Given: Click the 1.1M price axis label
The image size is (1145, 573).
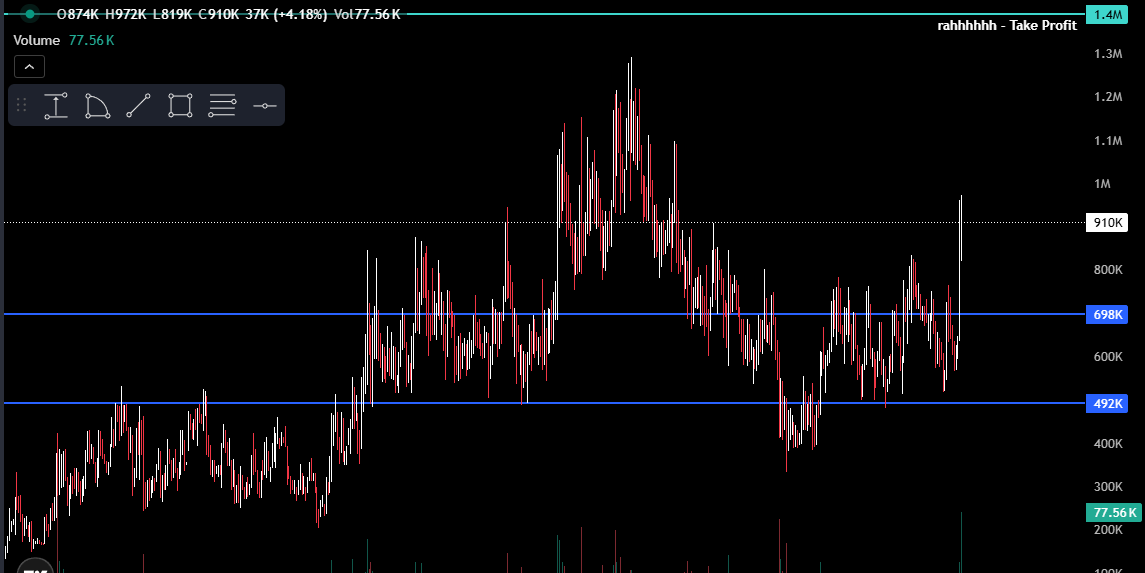Looking at the screenshot, I should pyautogui.click(x=1108, y=141).
